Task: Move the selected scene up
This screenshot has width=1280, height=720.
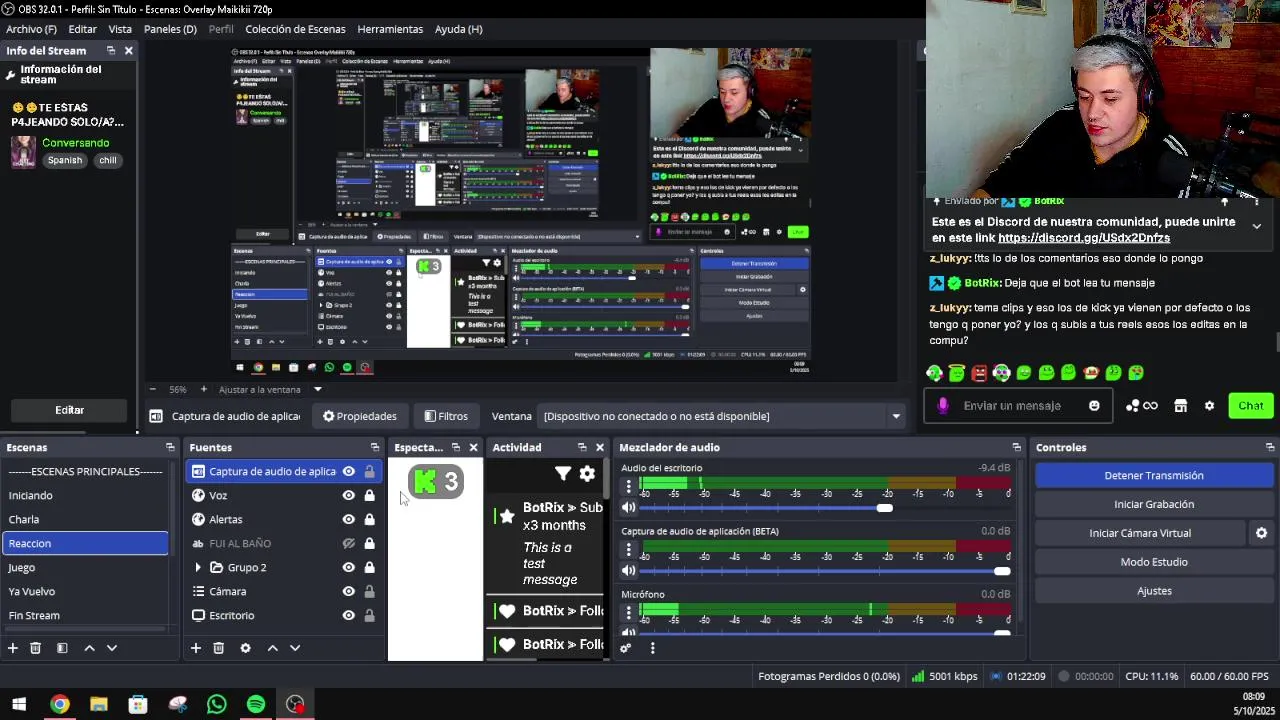Action: 89,648
